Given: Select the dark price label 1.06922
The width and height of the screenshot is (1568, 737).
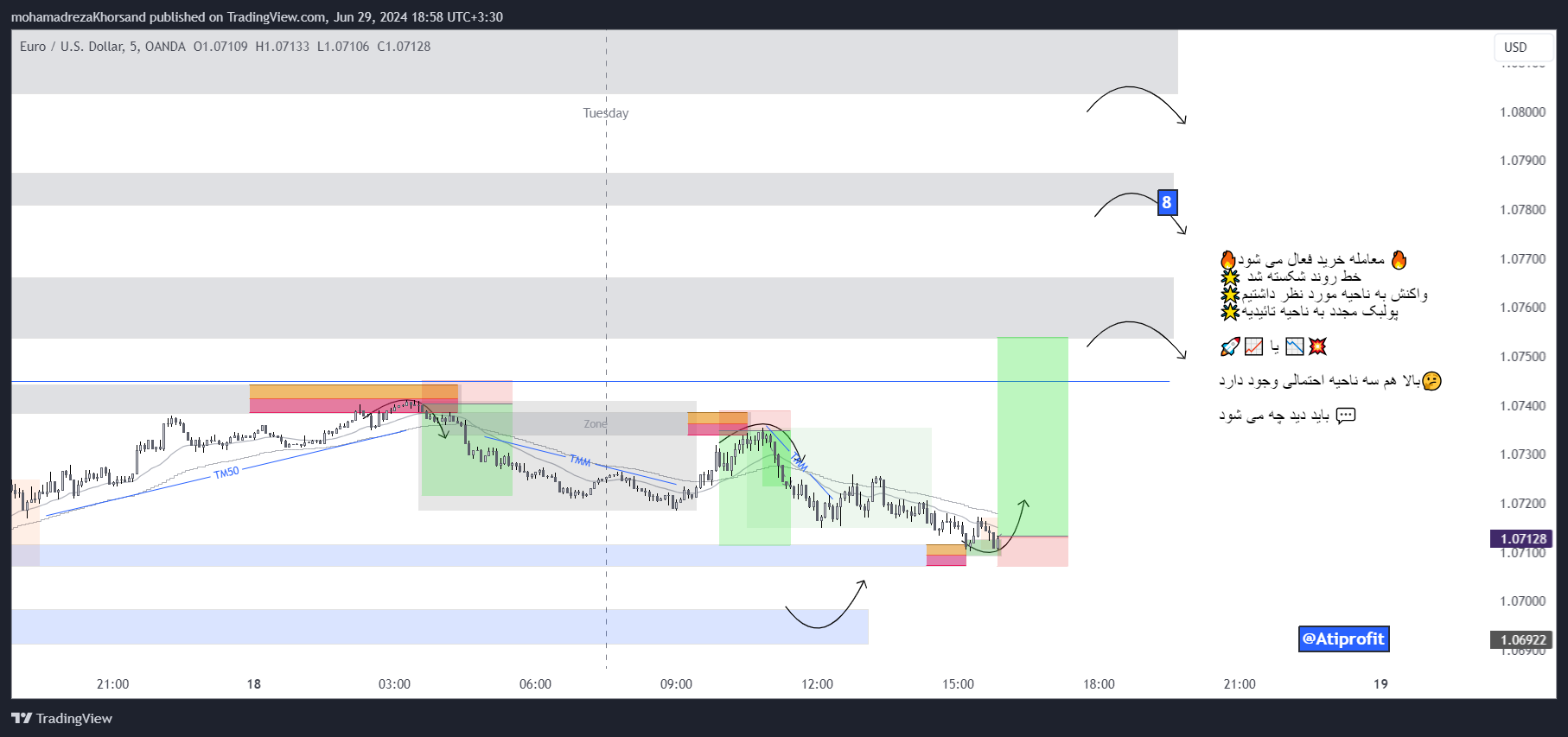Looking at the screenshot, I should coord(1521,639).
